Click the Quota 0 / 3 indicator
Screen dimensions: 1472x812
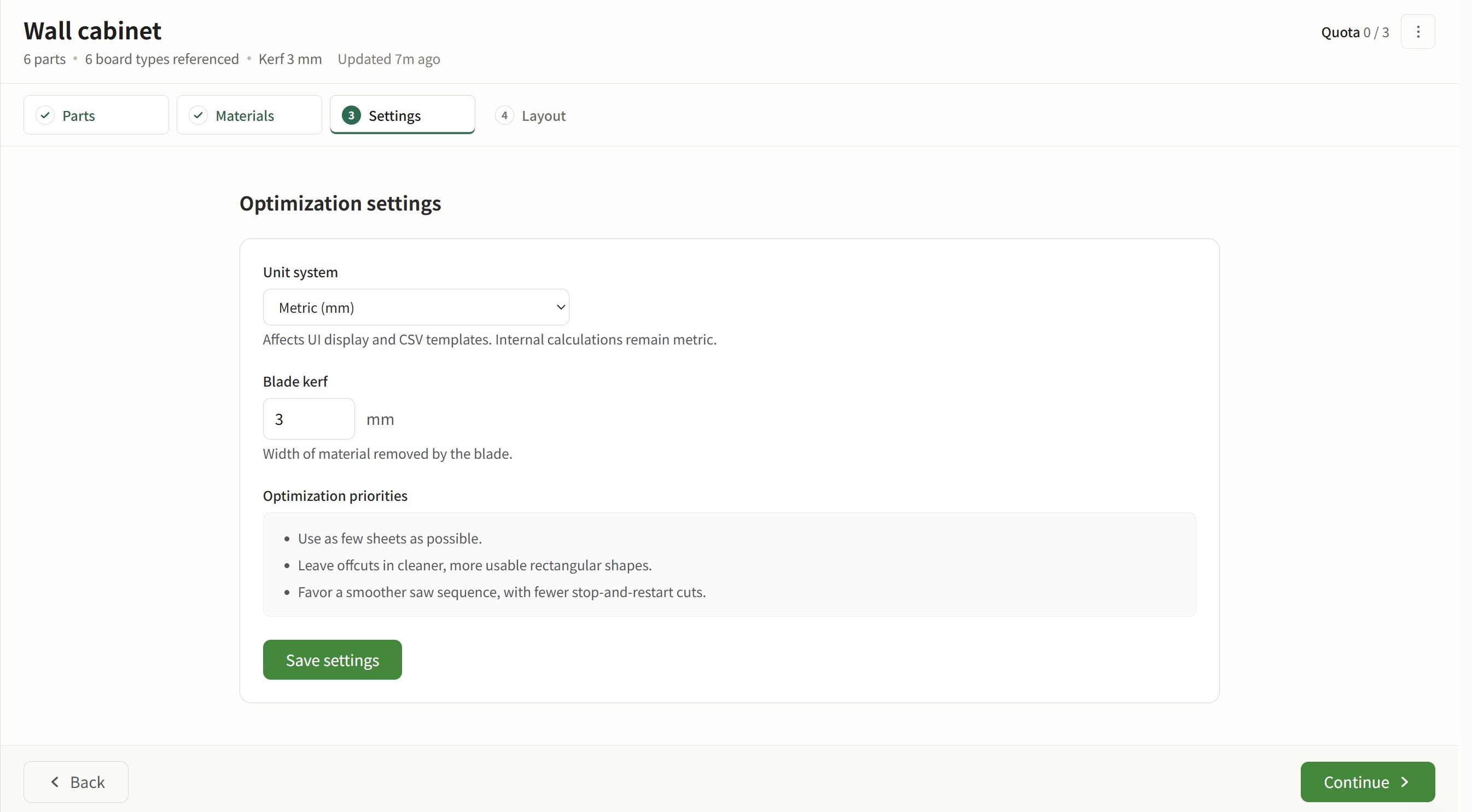click(x=1354, y=32)
